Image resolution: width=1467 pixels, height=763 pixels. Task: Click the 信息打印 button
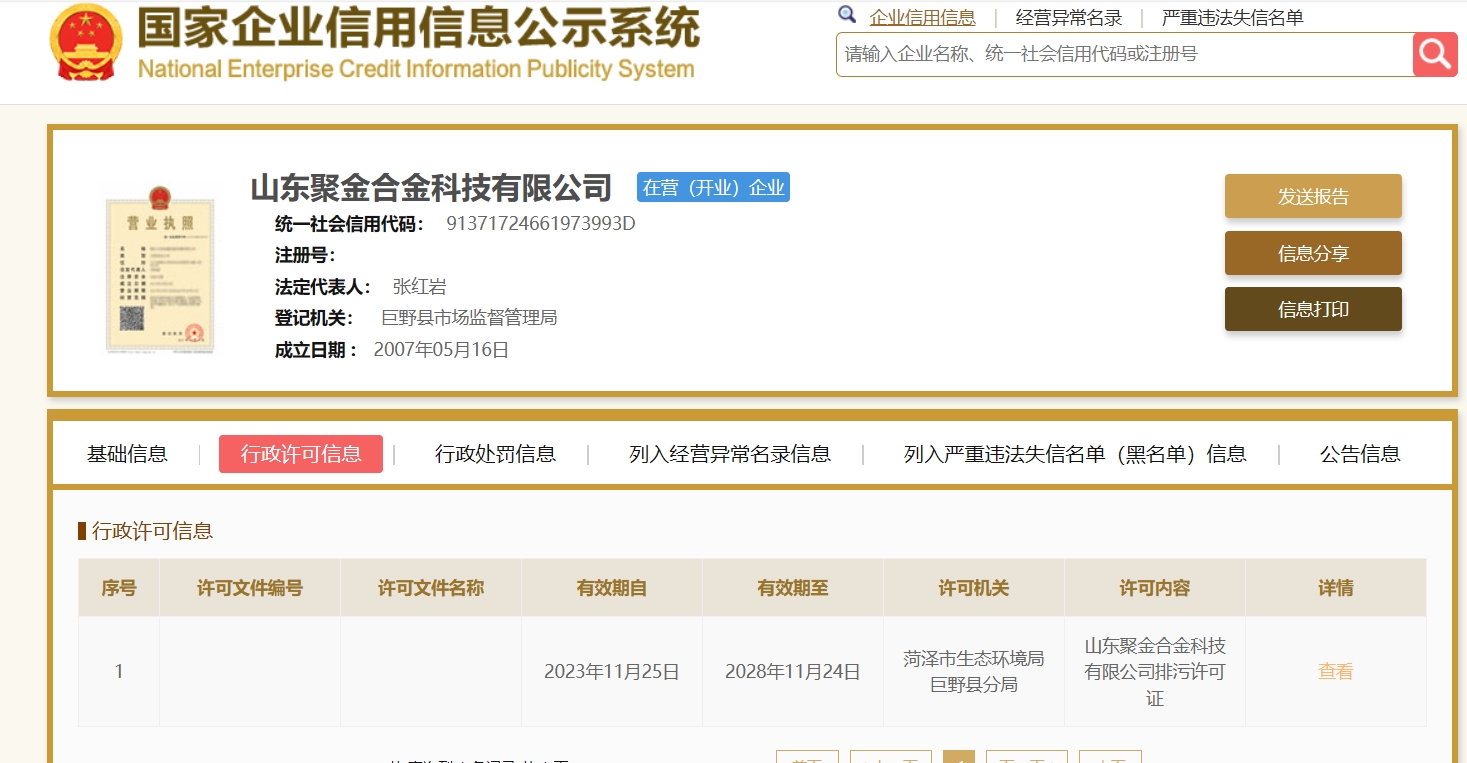pos(1313,309)
